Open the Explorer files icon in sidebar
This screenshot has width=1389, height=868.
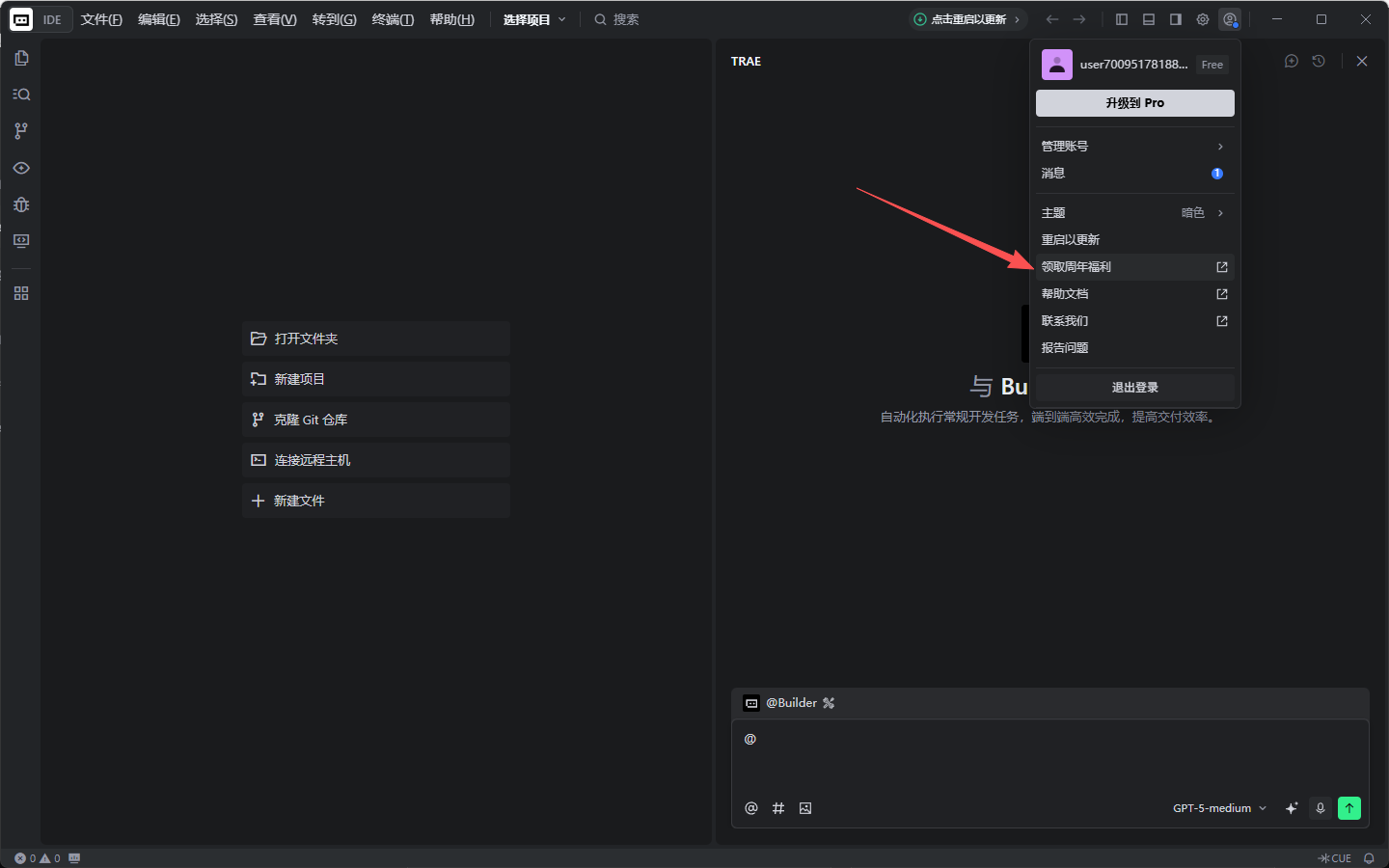(21, 58)
